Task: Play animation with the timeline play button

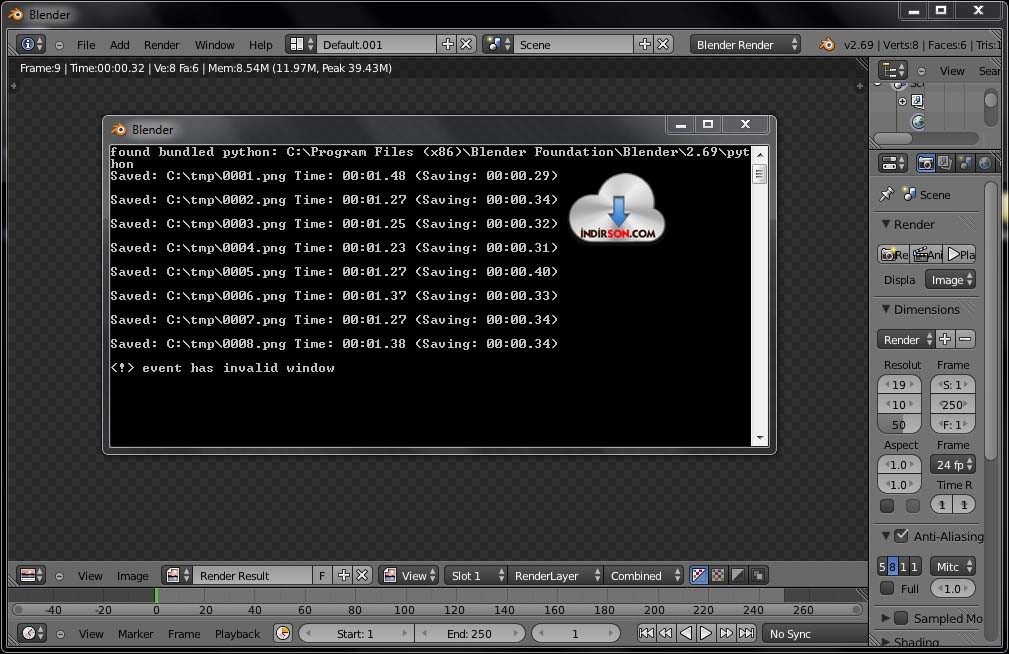Action: pyautogui.click(x=705, y=633)
